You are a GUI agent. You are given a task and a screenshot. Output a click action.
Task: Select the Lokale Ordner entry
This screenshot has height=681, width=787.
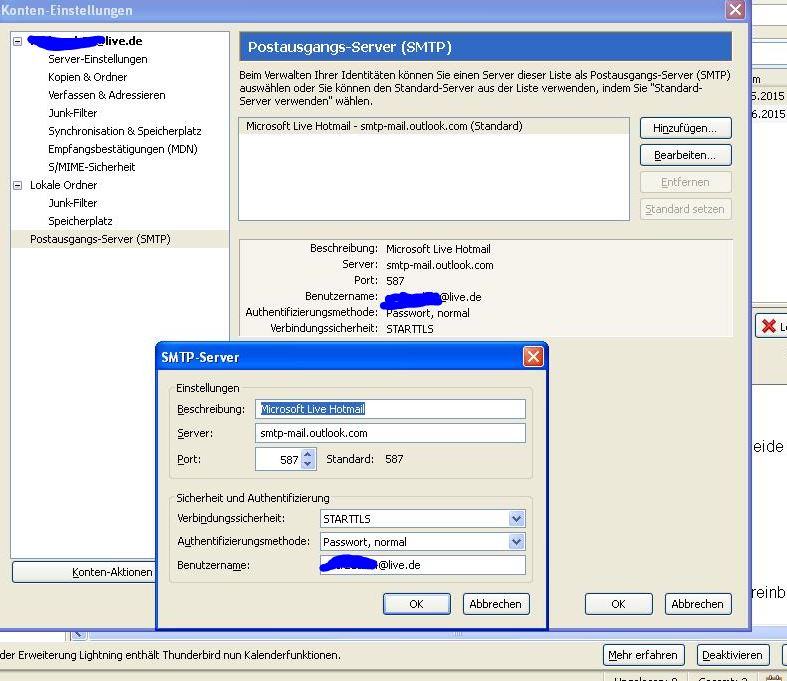coord(63,185)
